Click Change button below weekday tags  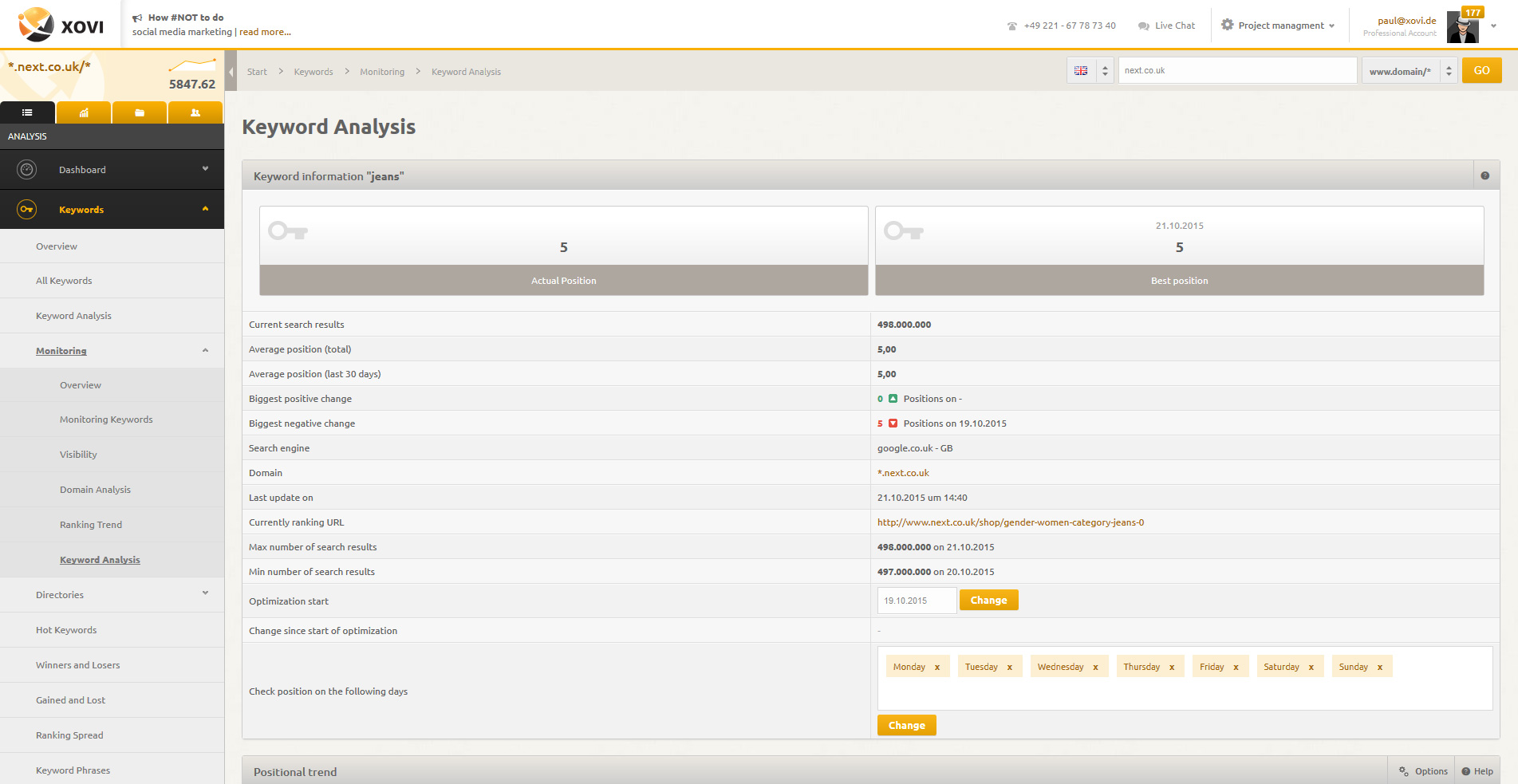(906, 725)
